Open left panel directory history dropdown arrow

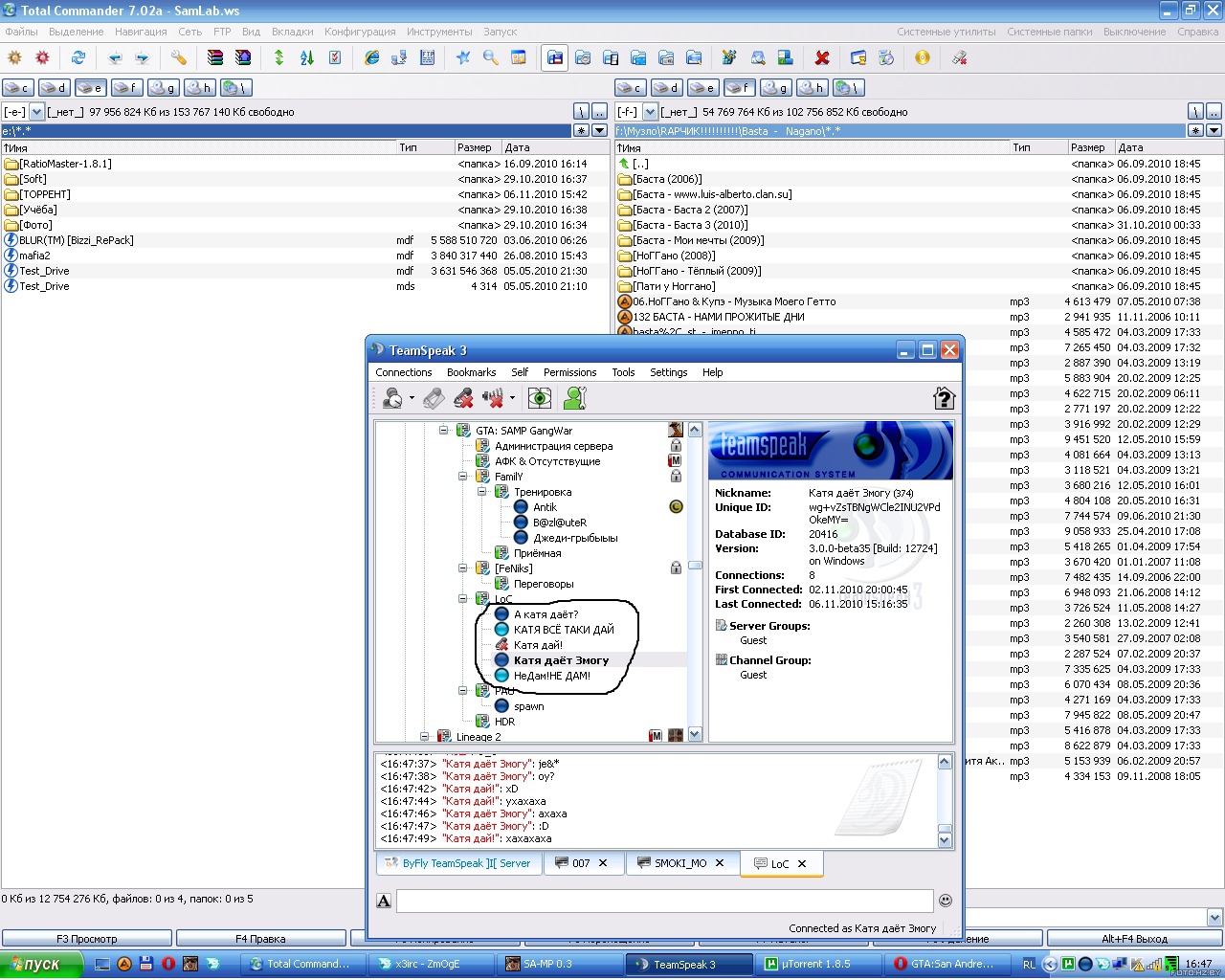click(x=600, y=130)
